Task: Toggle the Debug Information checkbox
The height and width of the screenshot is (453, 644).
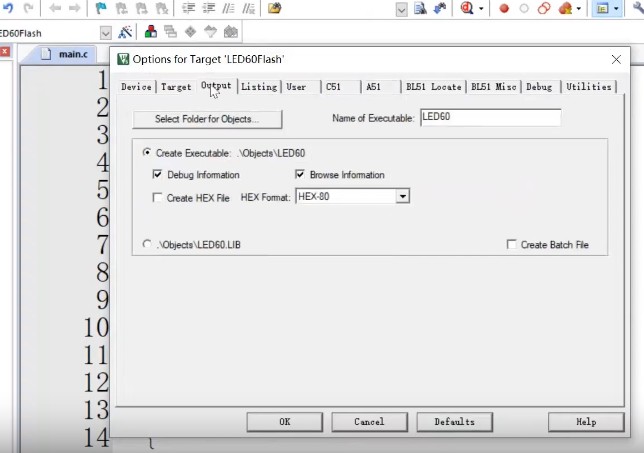Action: [157, 174]
